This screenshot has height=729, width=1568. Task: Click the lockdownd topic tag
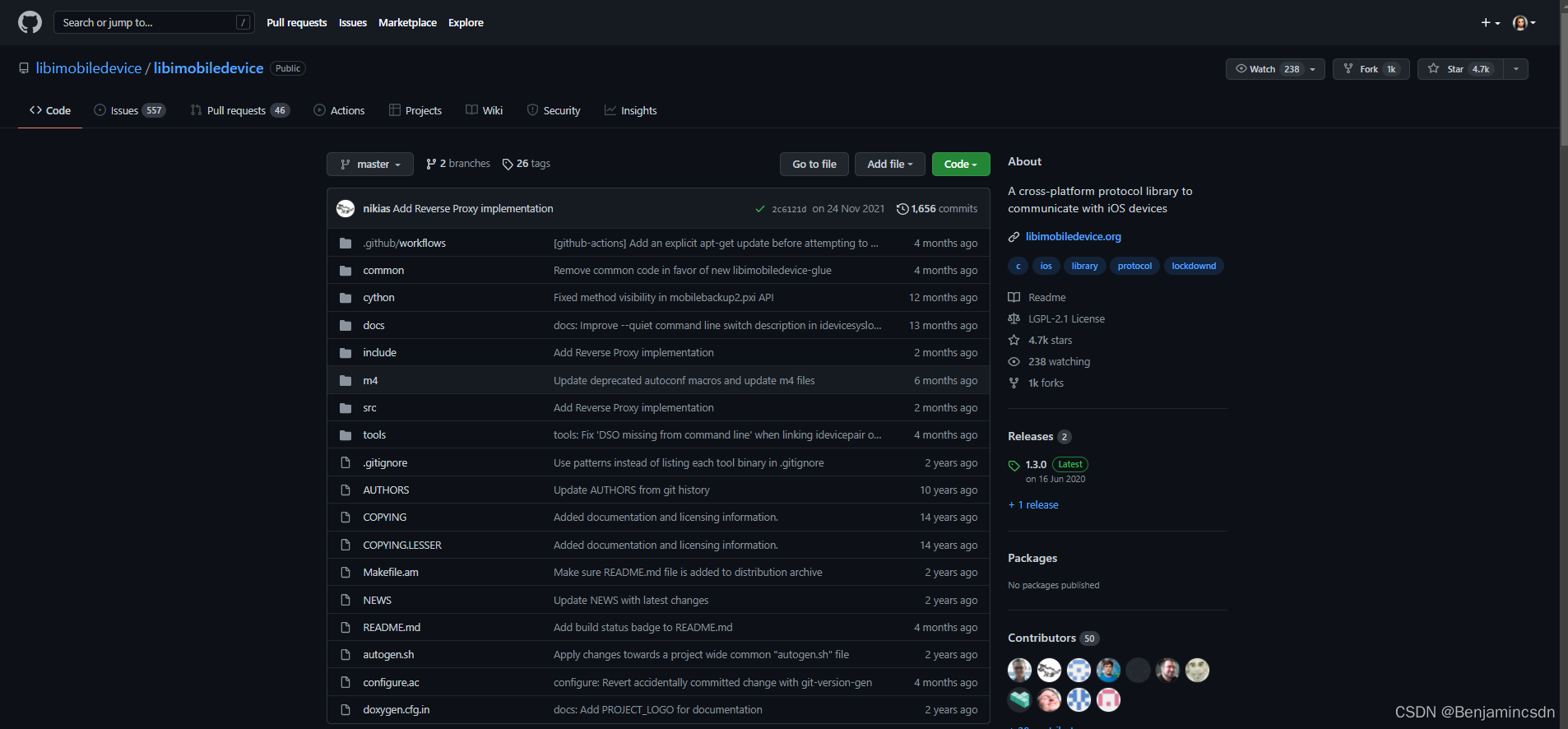pyautogui.click(x=1194, y=266)
